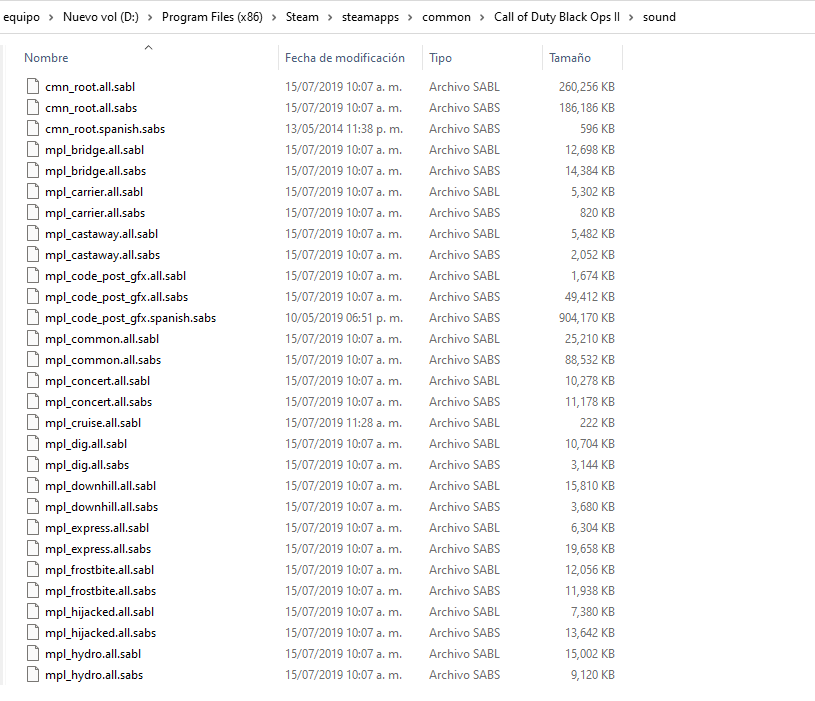Expand the chevron after 'Call of Duty Black Ops II'

coord(631,17)
